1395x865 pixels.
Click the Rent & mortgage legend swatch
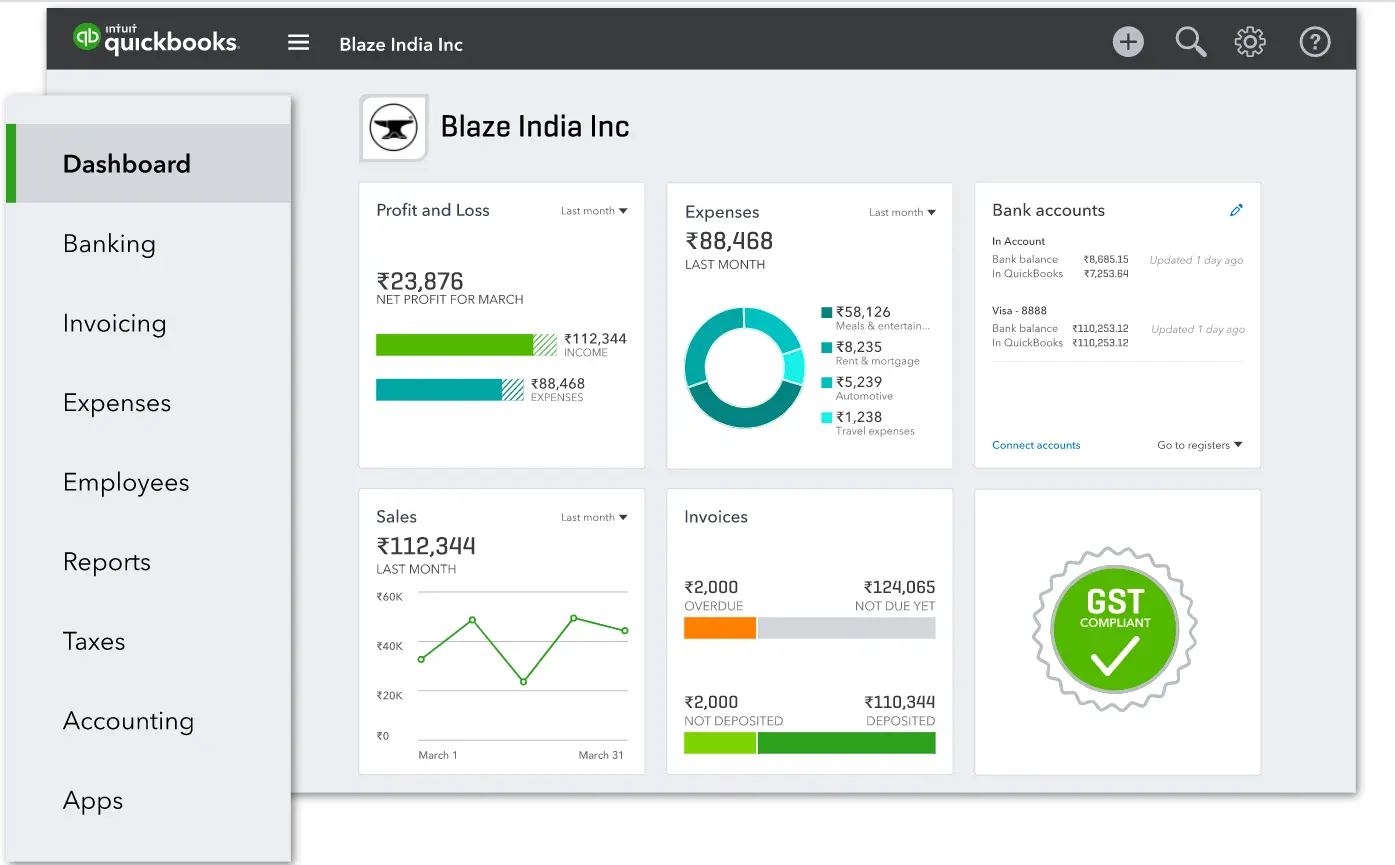coord(827,348)
